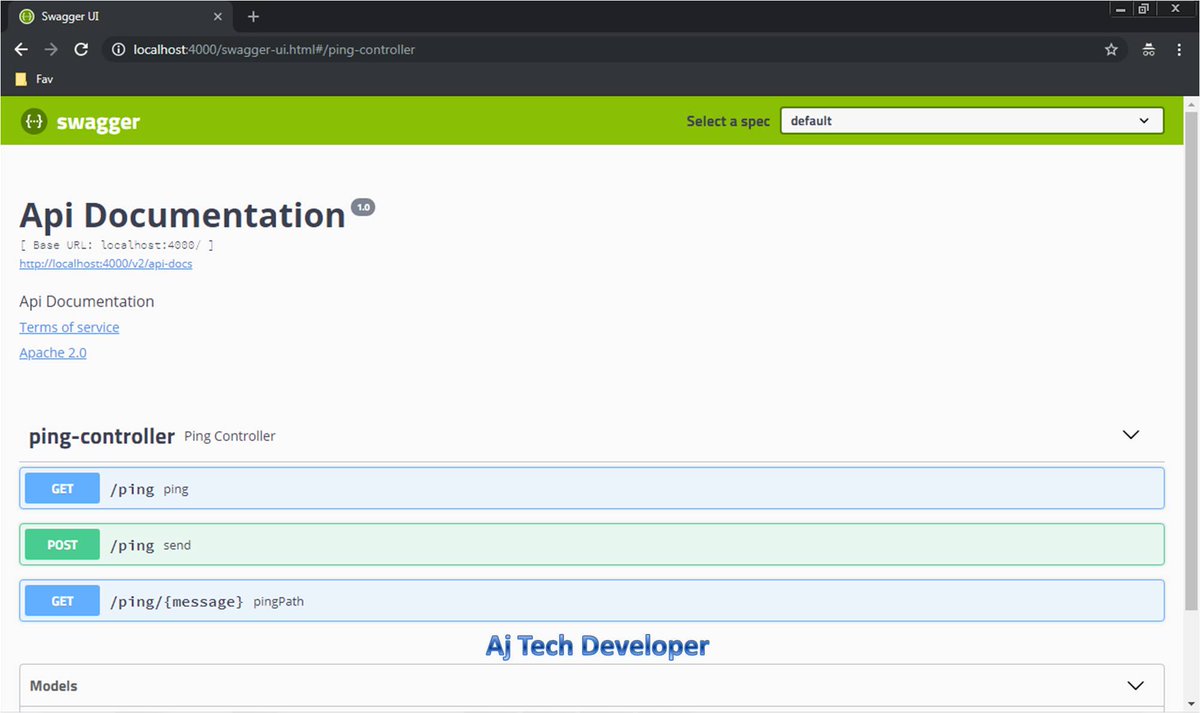Open the Select a spec dropdown

[971, 121]
